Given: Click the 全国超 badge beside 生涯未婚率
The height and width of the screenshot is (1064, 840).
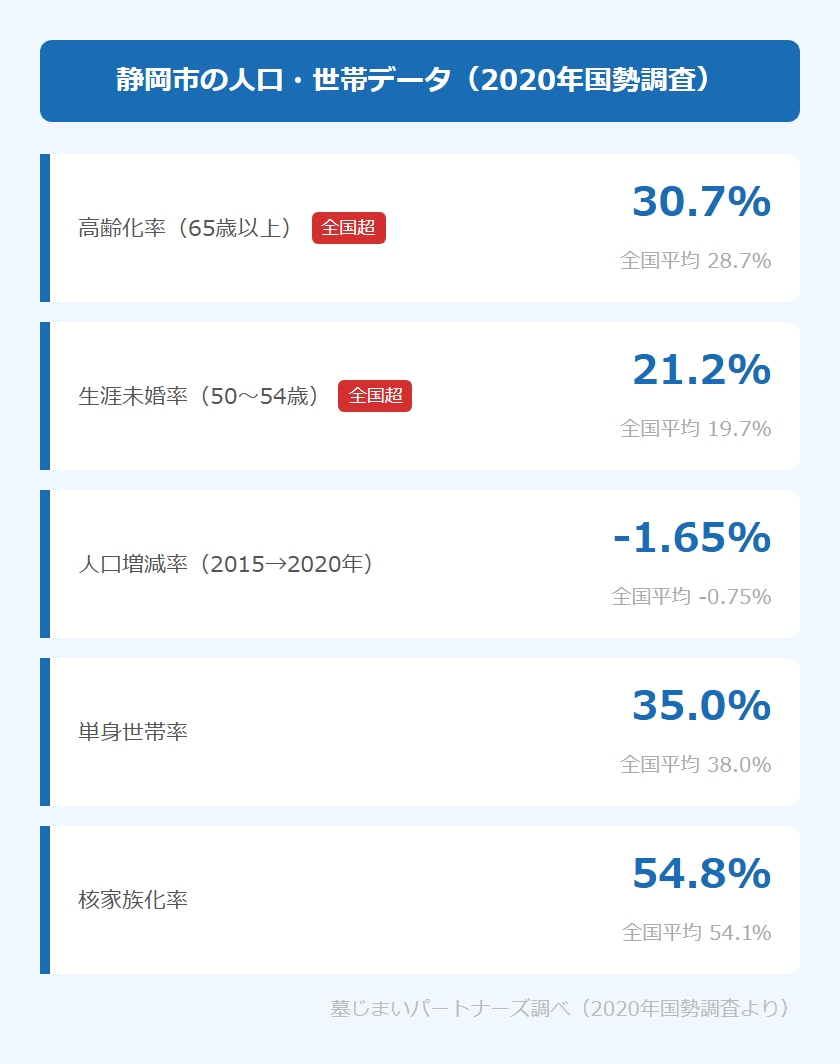Looking at the screenshot, I should 375,396.
